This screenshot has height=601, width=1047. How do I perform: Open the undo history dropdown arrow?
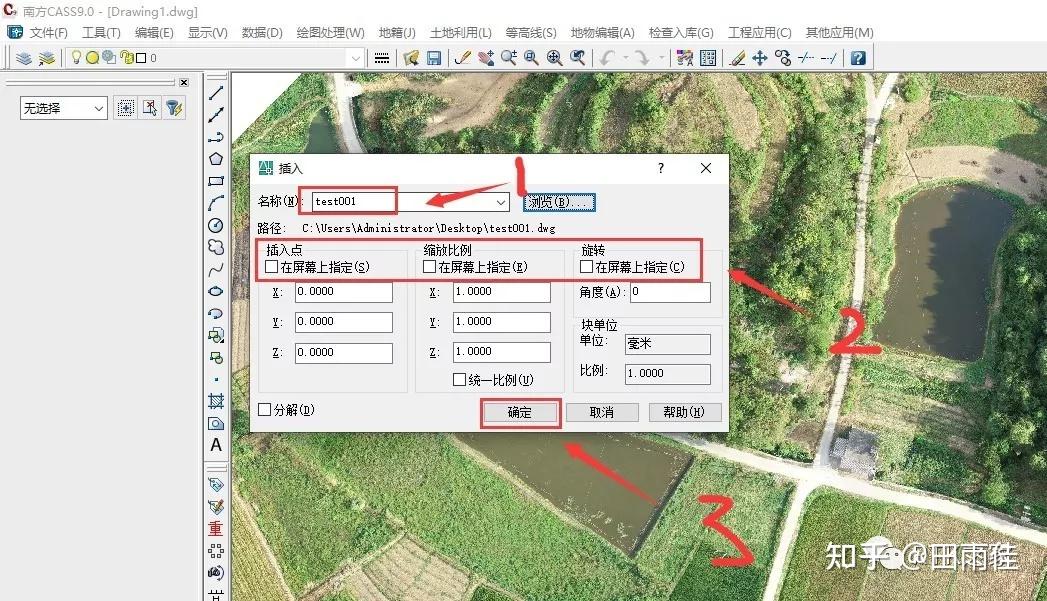tap(626, 58)
